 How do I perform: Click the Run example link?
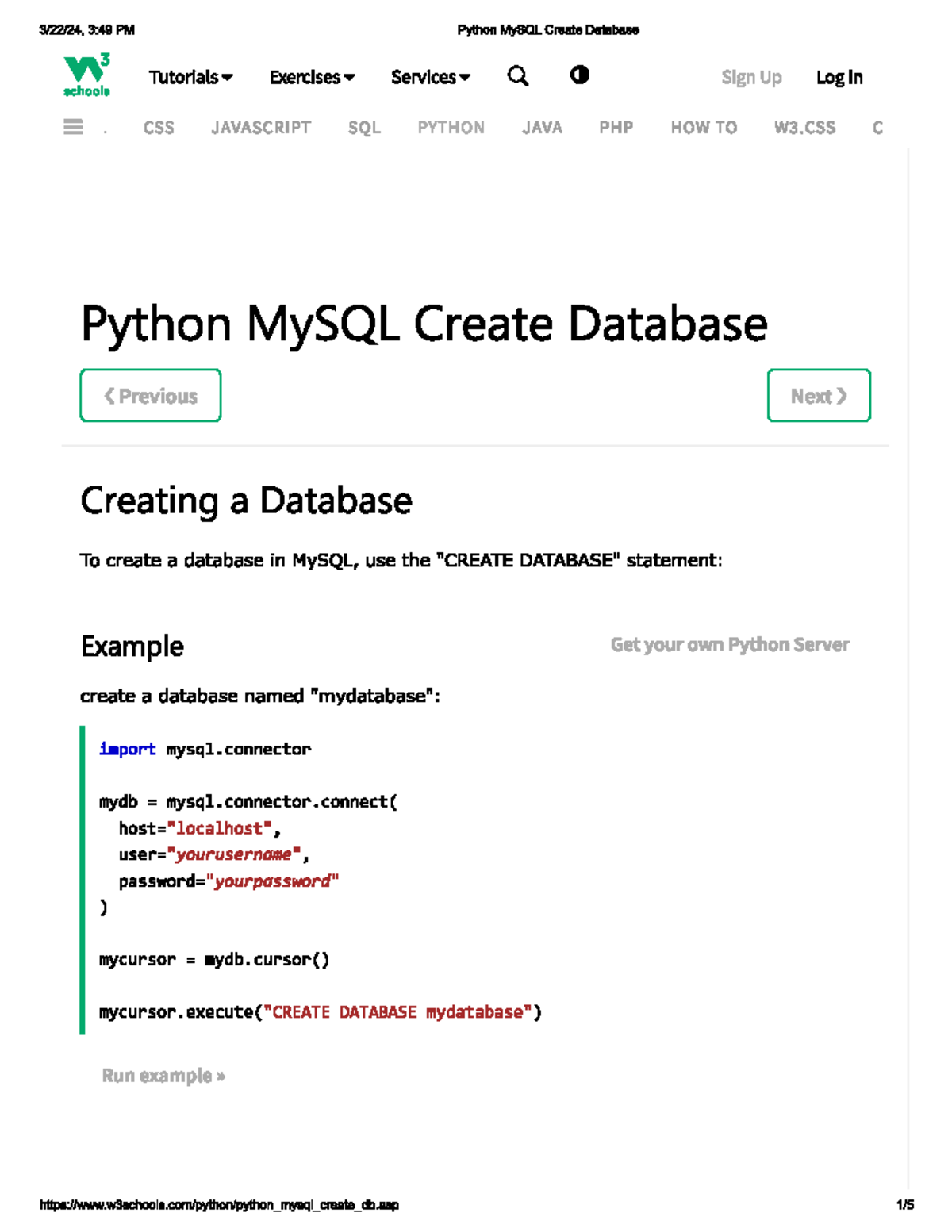tap(163, 1076)
